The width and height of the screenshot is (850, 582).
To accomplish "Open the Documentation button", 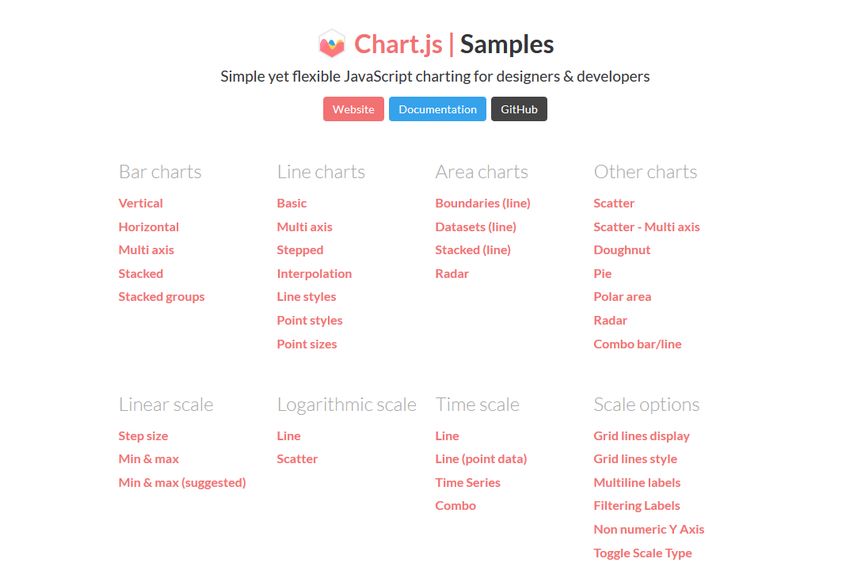I will (437, 109).
